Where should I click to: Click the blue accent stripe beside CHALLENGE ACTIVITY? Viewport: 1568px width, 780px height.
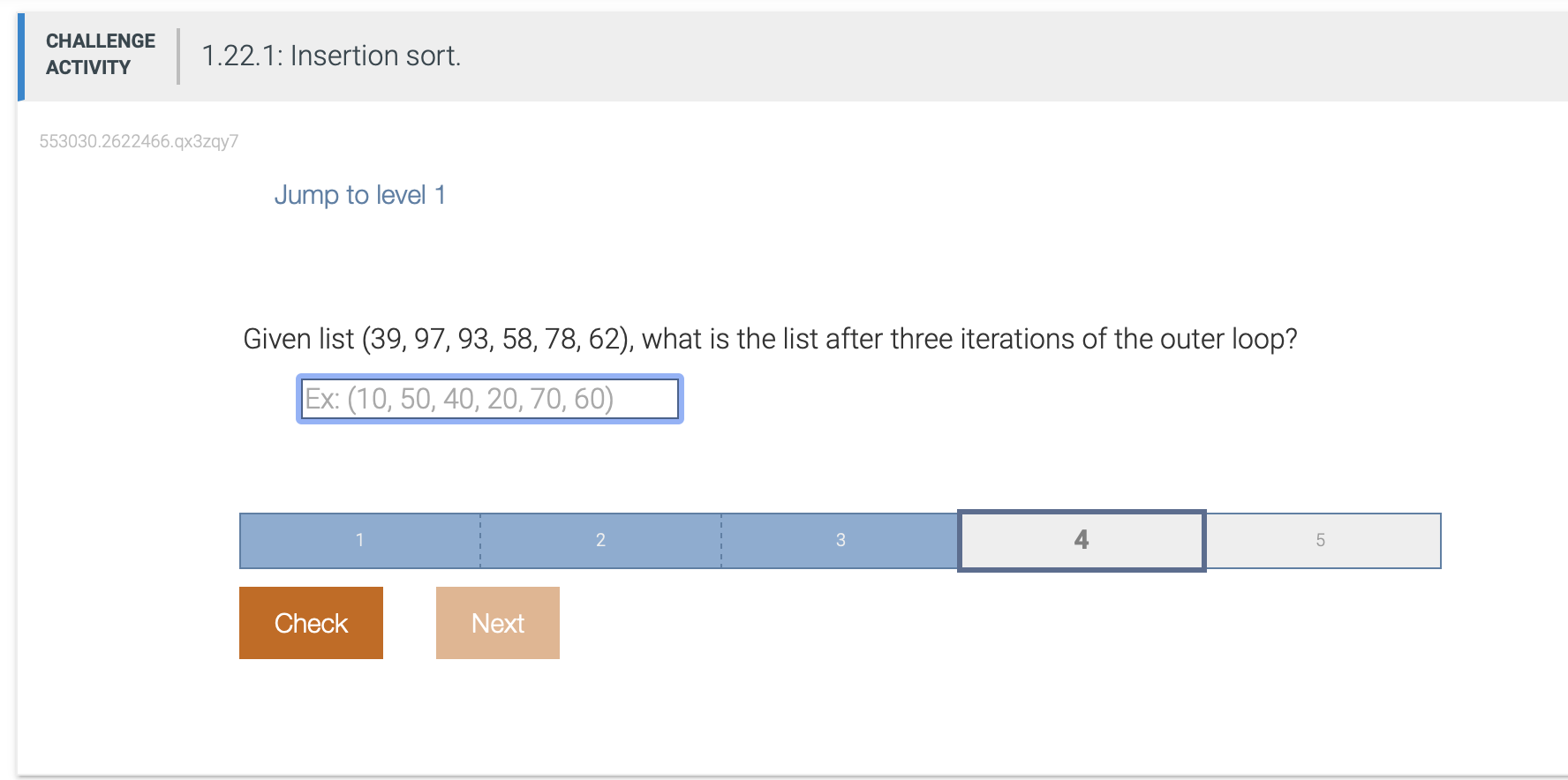point(19,56)
